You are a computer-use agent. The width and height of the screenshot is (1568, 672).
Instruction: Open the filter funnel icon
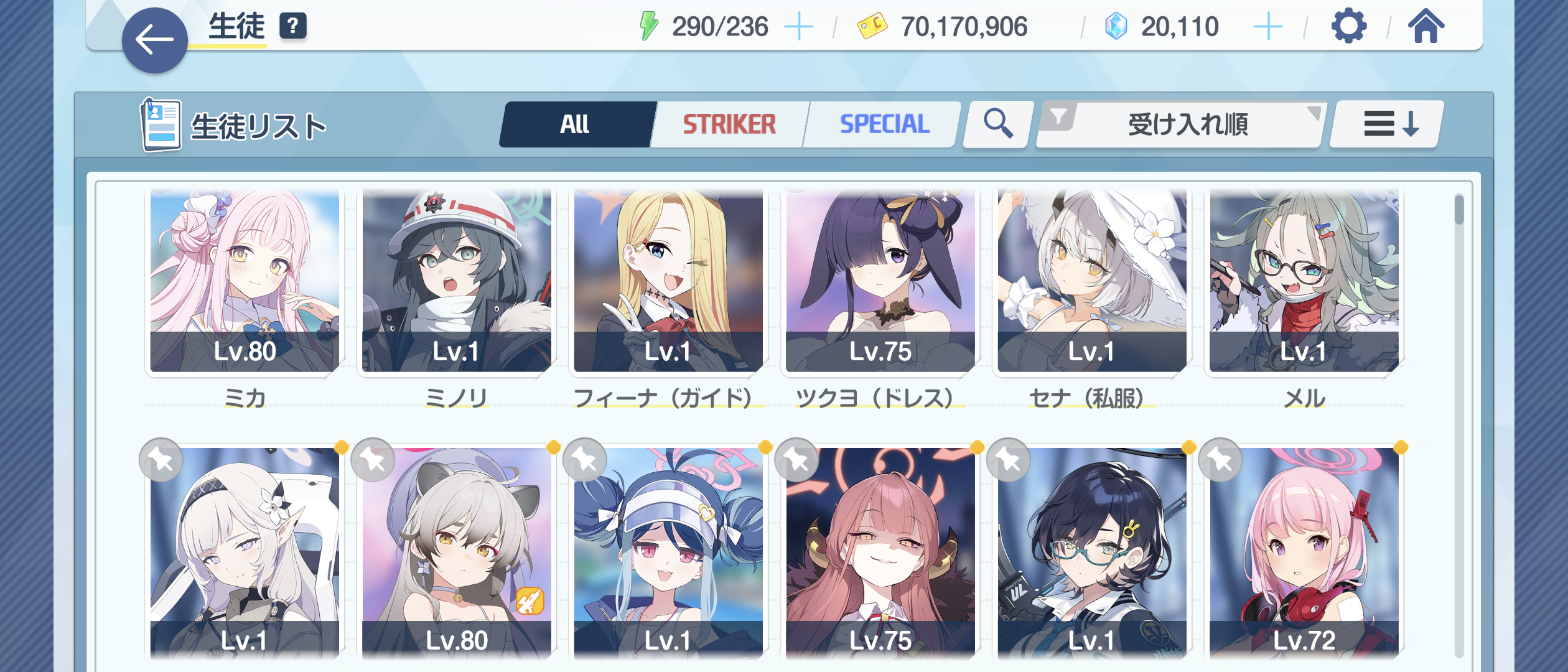1058,116
